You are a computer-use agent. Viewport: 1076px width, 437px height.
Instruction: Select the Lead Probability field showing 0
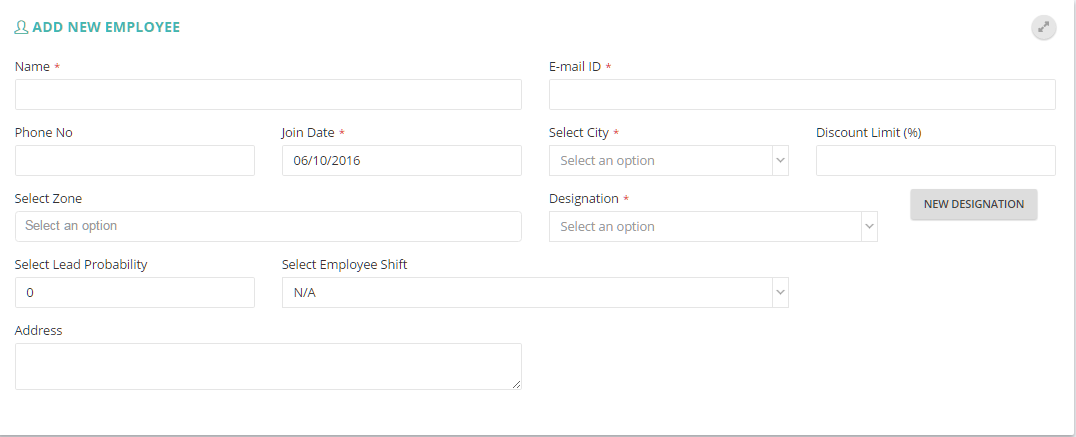tap(134, 292)
